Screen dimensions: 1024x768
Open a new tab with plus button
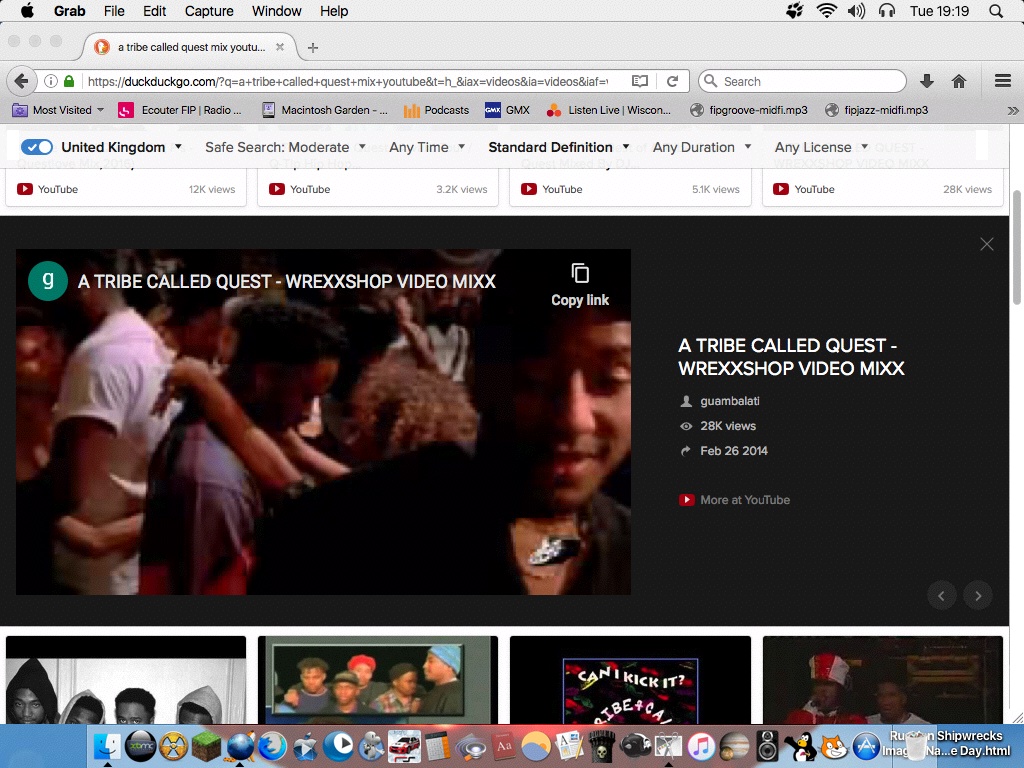coord(313,47)
